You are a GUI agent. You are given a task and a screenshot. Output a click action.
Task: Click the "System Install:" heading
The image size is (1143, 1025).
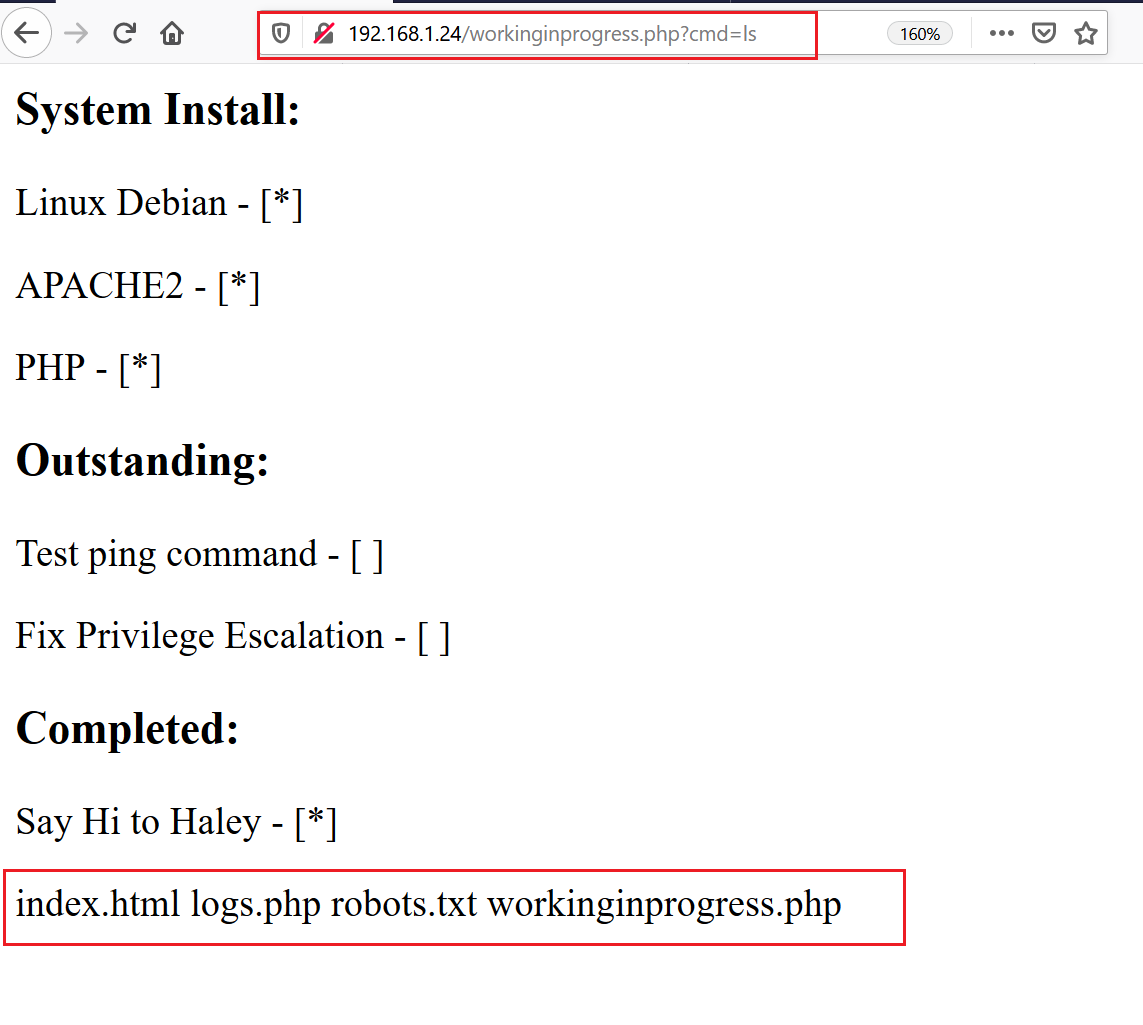point(158,109)
